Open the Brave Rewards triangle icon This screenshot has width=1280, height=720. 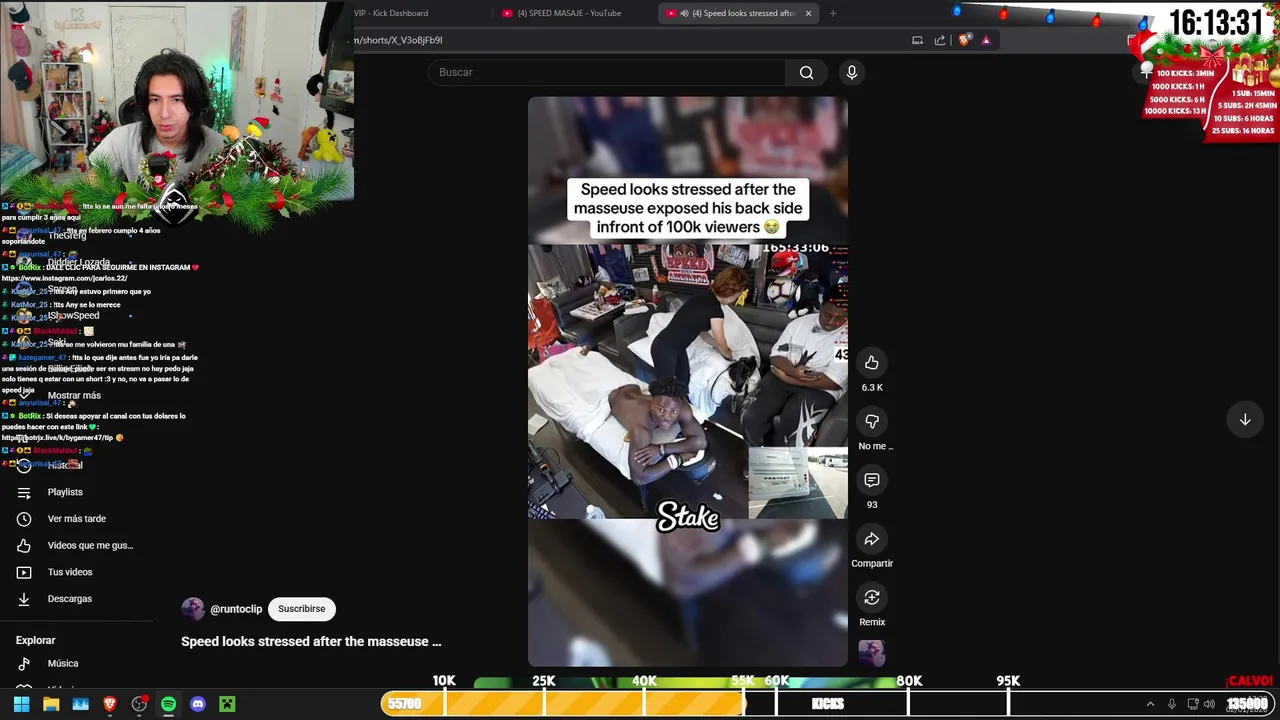pyautogui.click(x=986, y=40)
